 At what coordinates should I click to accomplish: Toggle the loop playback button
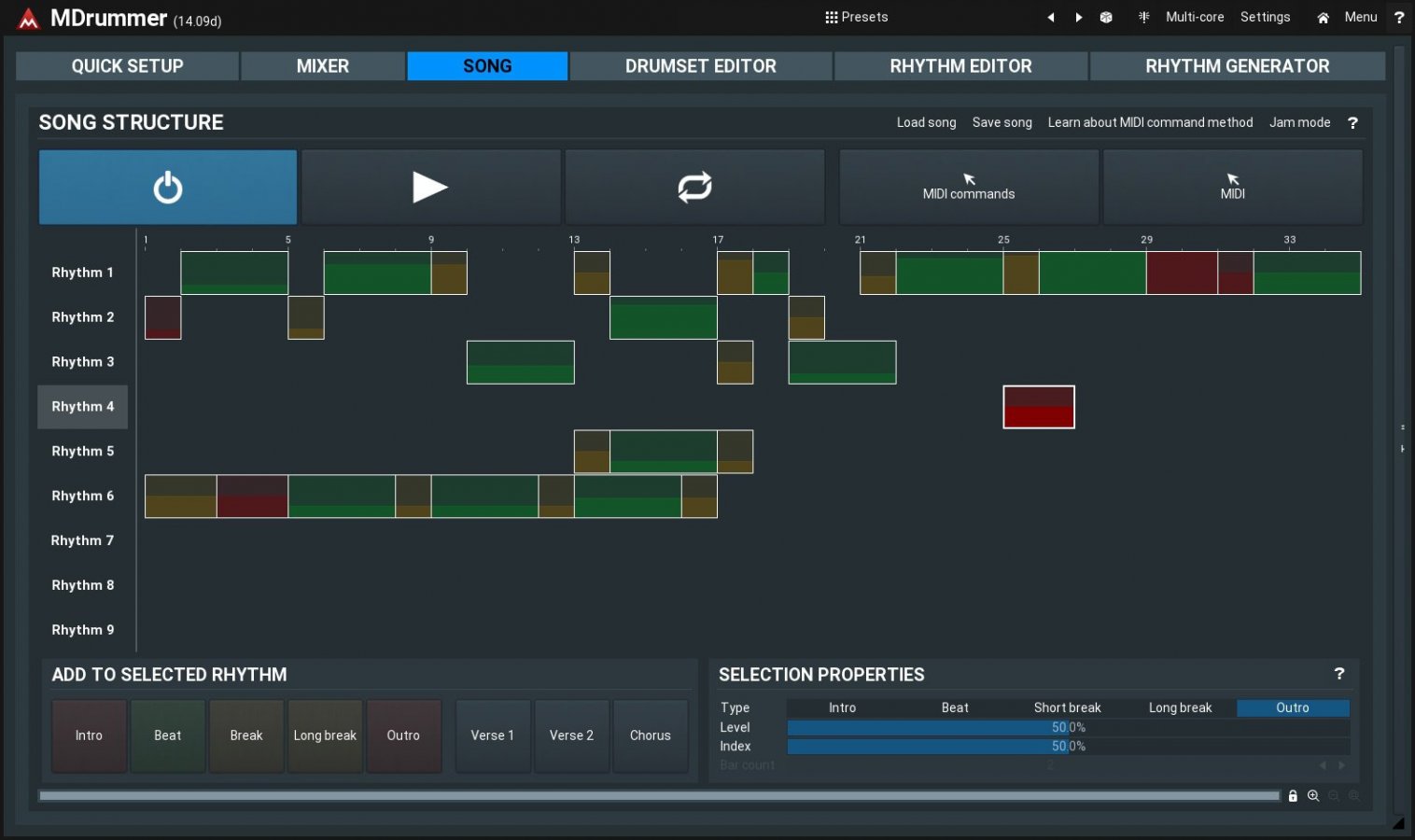pos(694,188)
